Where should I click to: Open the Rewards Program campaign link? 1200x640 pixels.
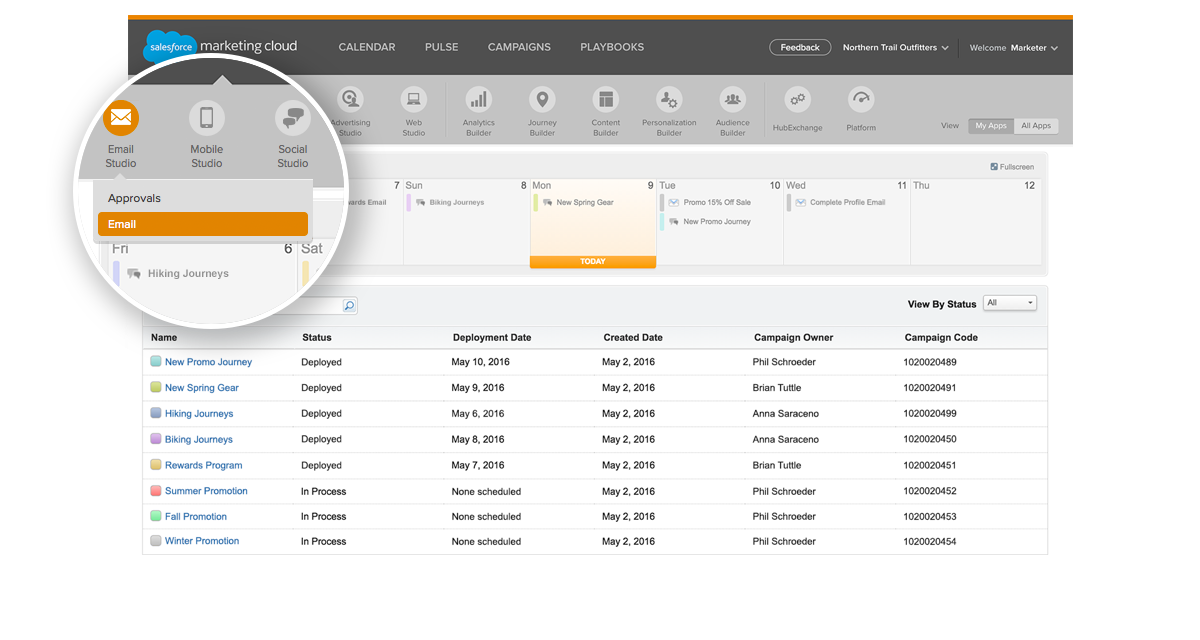click(204, 466)
